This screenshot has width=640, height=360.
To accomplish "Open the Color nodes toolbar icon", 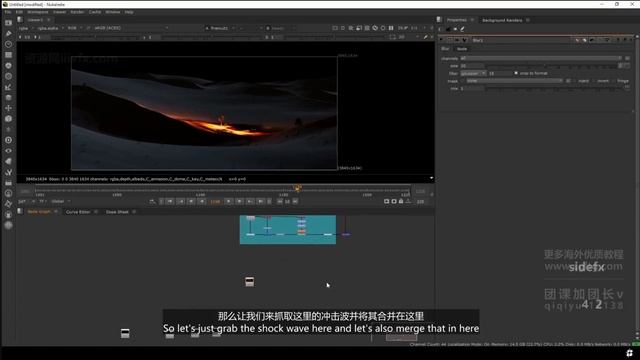I will pyautogui.click(x=8, y=65).
